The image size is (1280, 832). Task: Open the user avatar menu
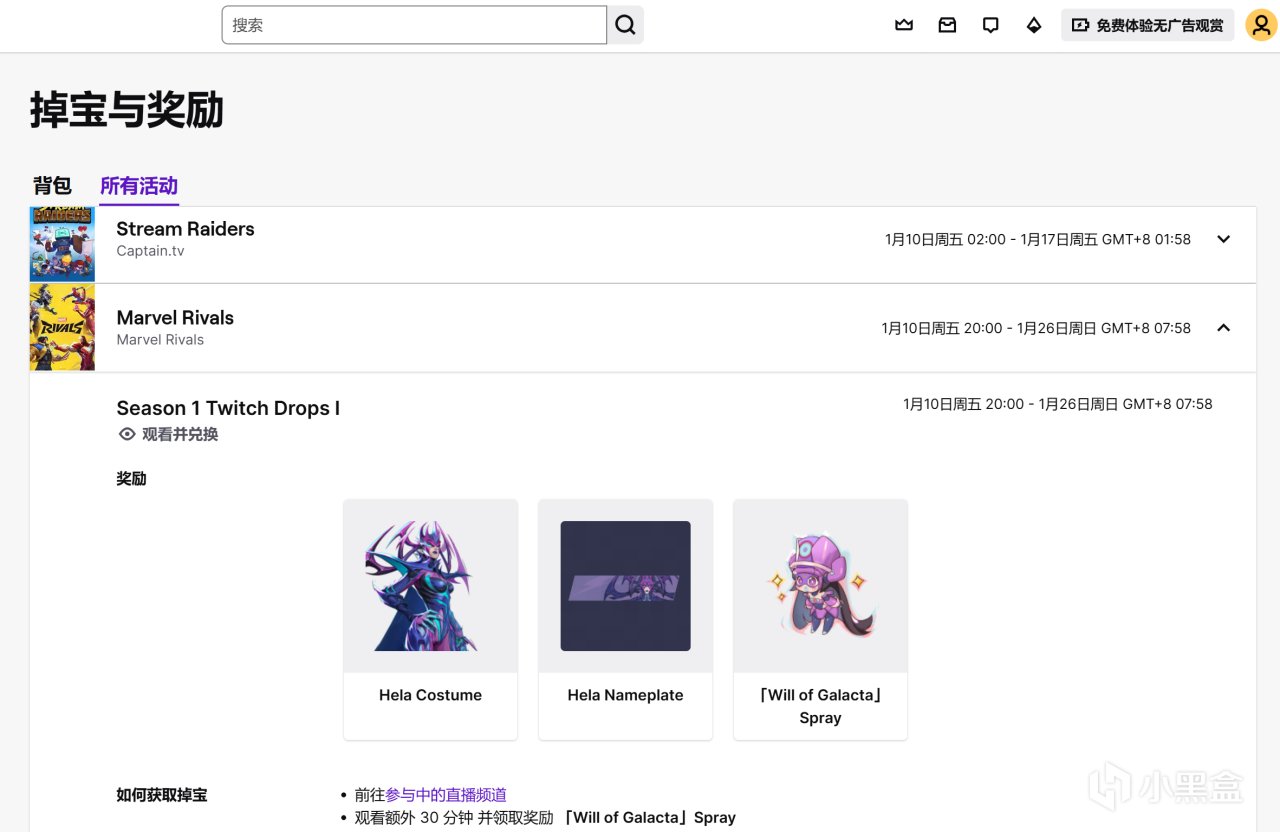[x=1261, y=25]
